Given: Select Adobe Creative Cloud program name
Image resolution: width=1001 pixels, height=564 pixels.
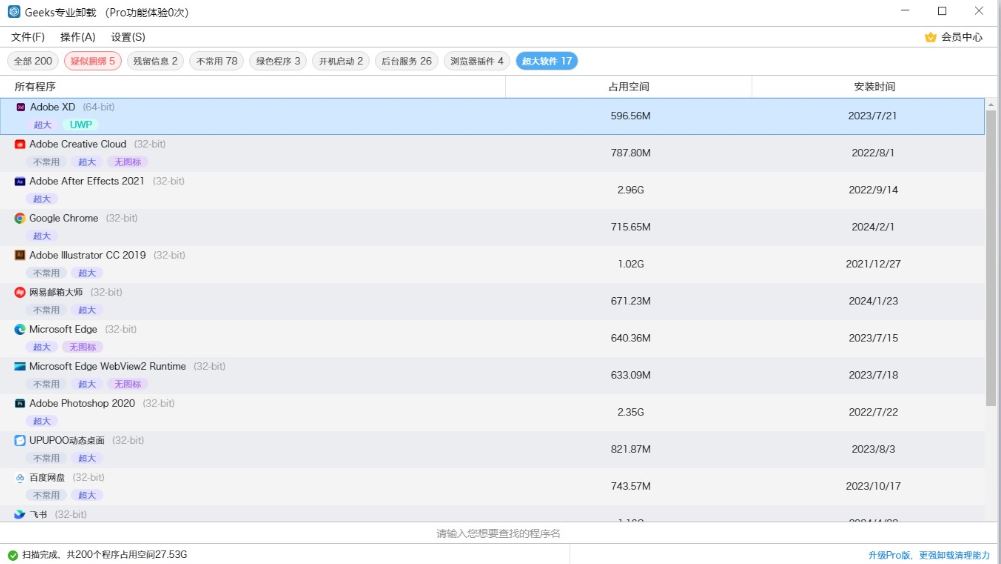Looking at the screenshot, I should click(78, 144).
